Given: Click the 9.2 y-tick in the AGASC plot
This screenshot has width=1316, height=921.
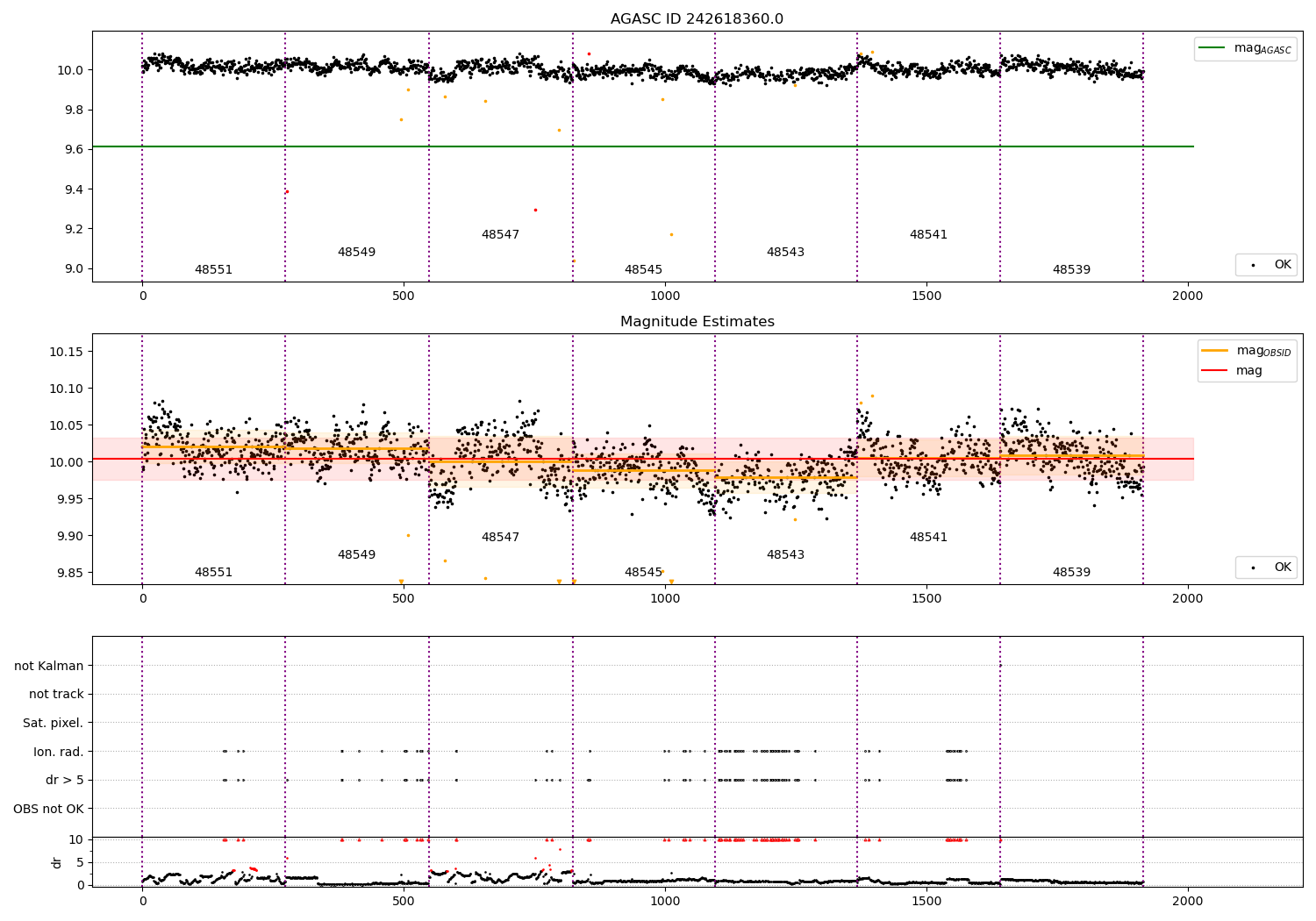Looking at the screenshot, I should [x=75, y=230].
